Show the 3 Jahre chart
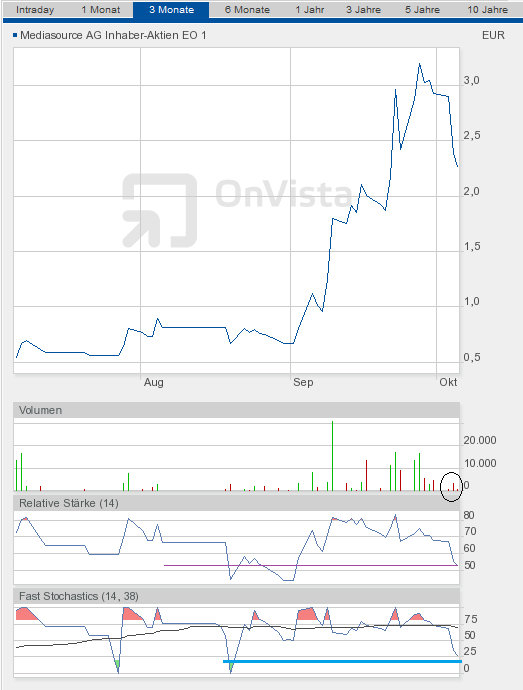The image size is (523, 690). point(363,10)
